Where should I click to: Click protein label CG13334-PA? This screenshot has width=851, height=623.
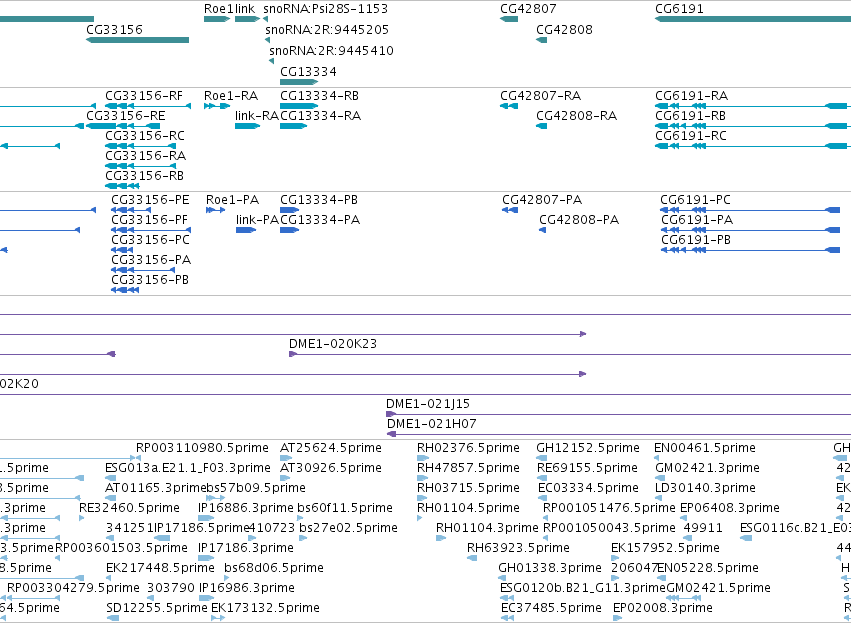point(320,220)
